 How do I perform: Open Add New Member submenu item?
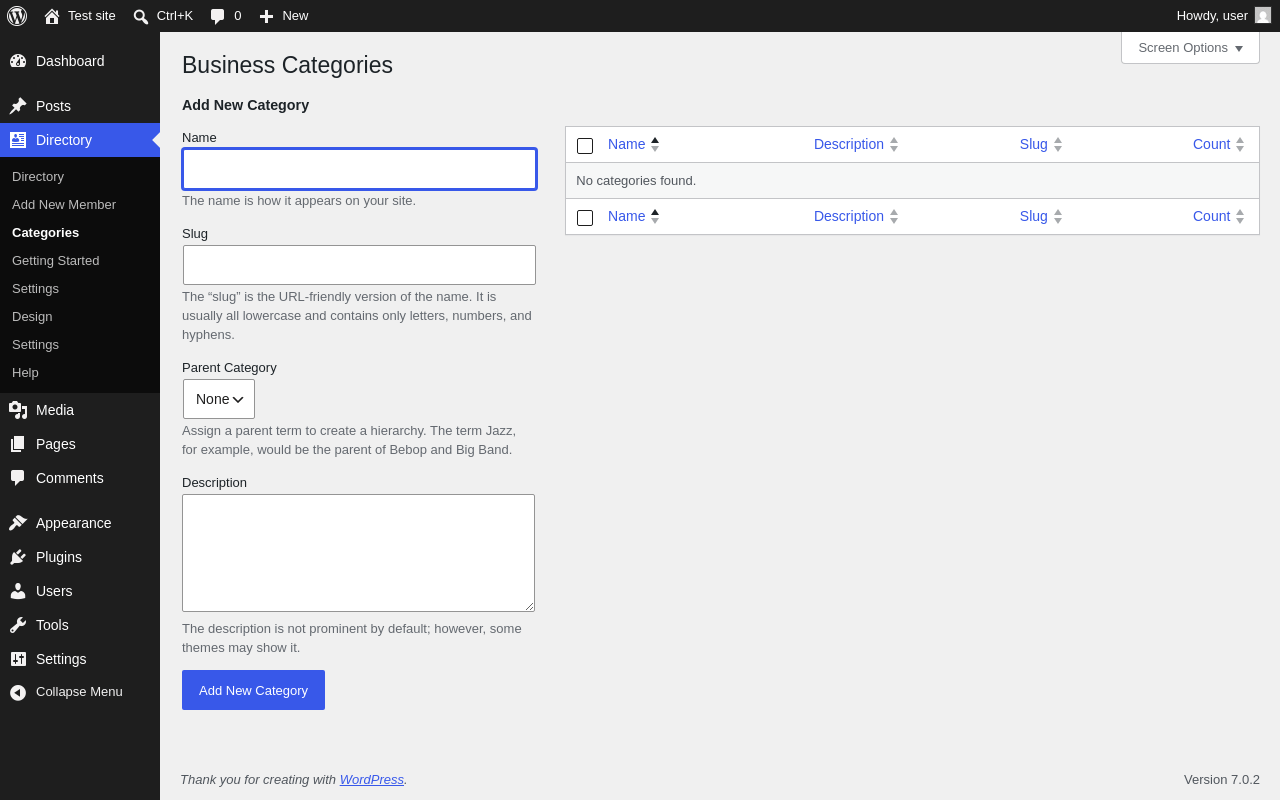[64, 205]
